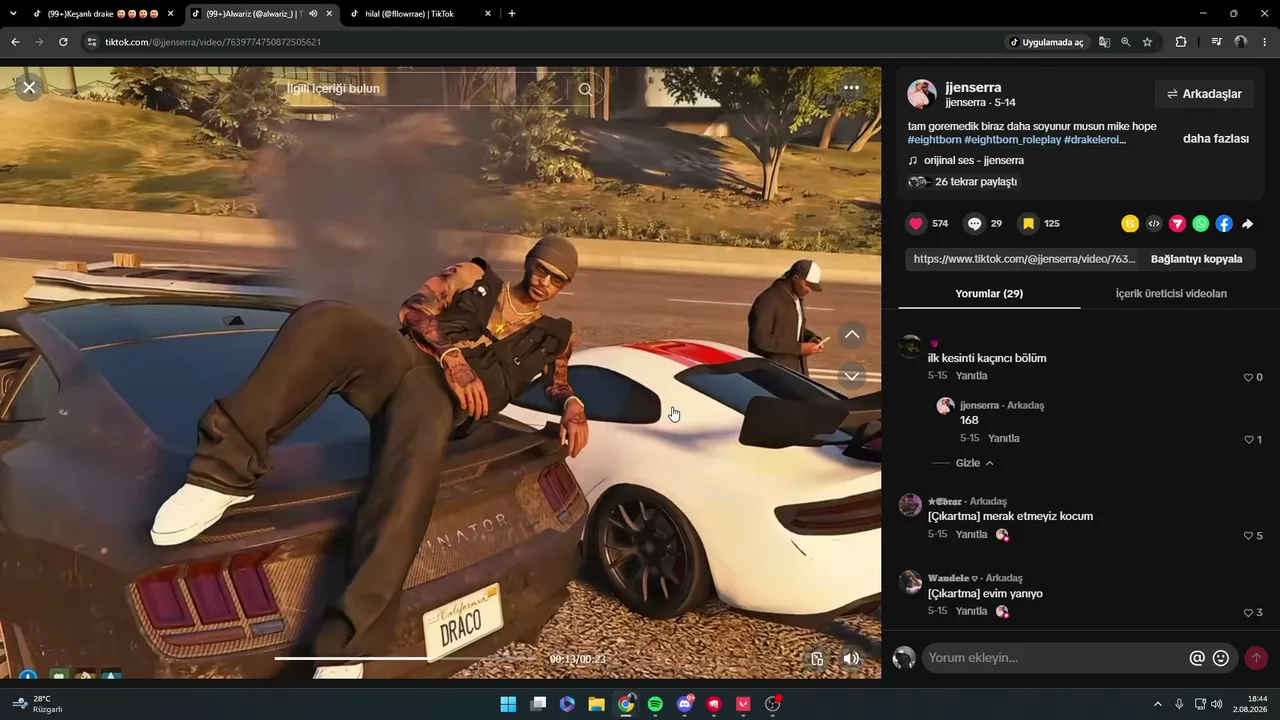This screenshot has height=720, width=1280.
Task: Launch Spotify from the taskbar
Action: 655,704
